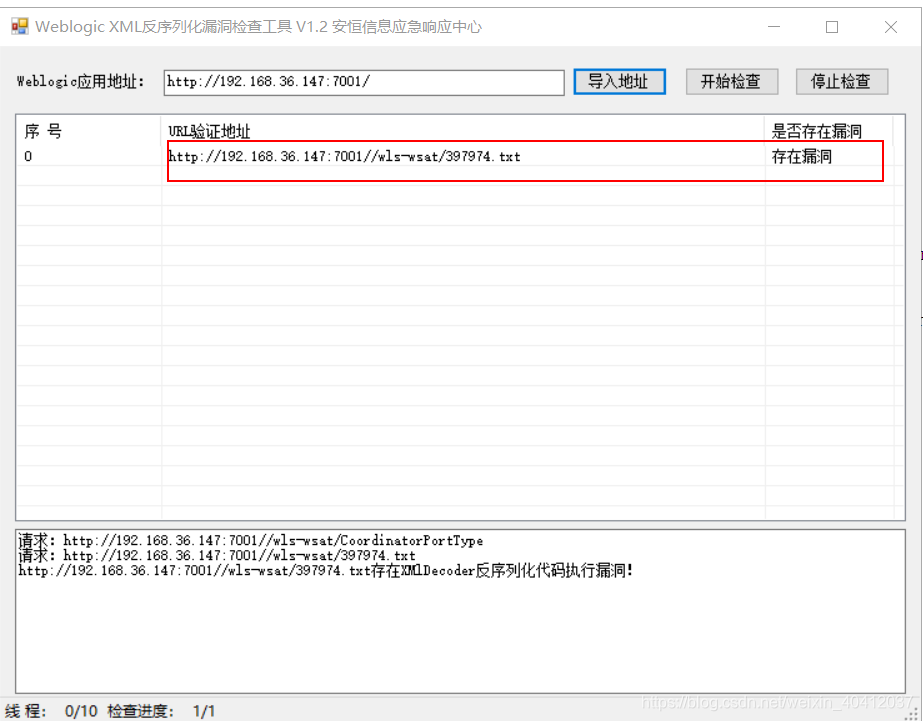Click the 导入地址 button to import addresses
Image resolution: width=923 pixels, height=721 pixels.
tap(619, 82)
